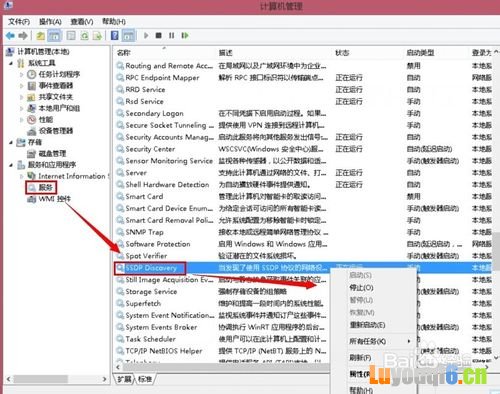Screen dimensions: 500x394
Task: Stop service with the square toolbar button
Action: [159, 35]
